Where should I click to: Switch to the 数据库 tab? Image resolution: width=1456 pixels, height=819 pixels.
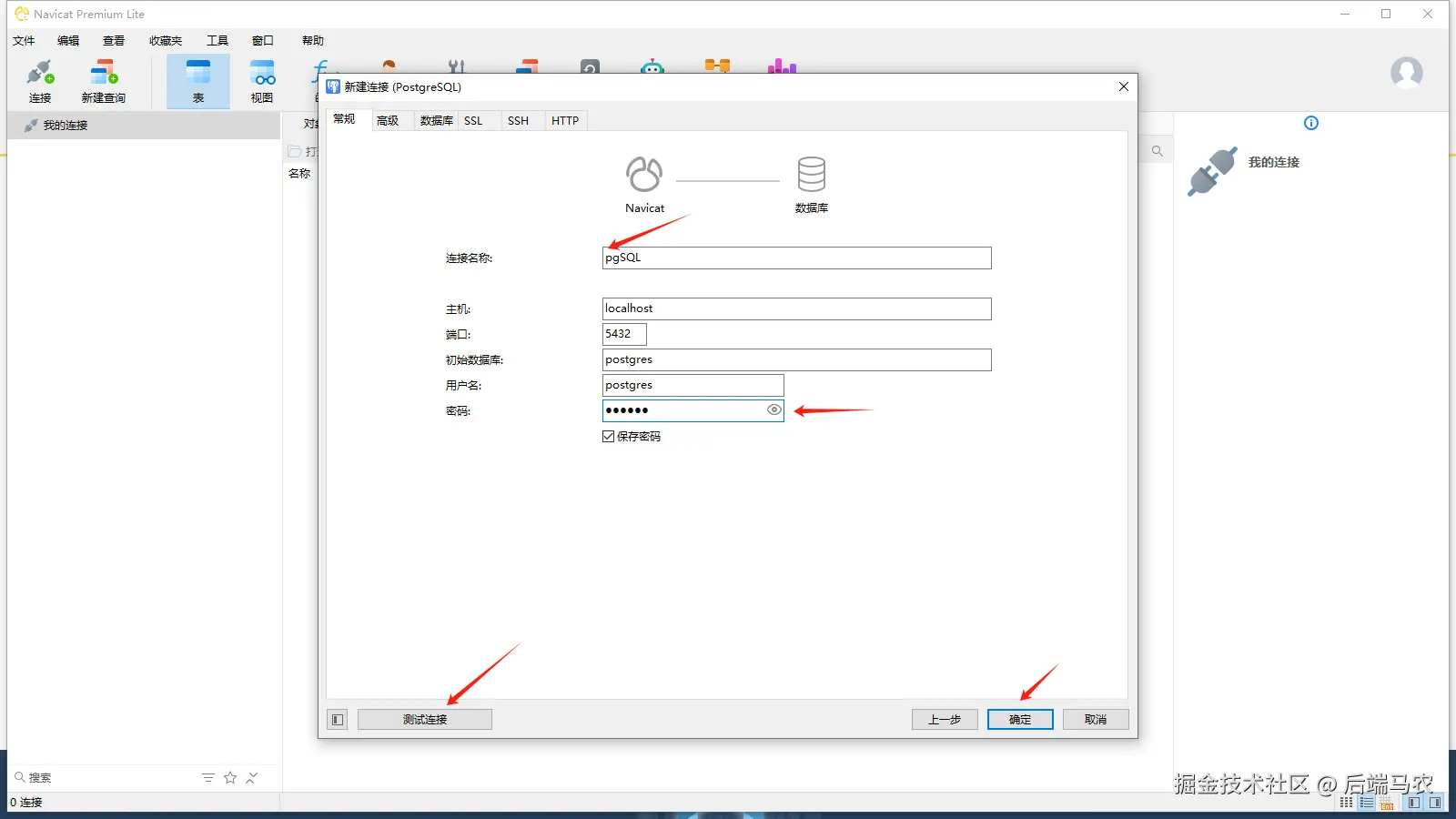pyautogui.click(x=436, y=121)
